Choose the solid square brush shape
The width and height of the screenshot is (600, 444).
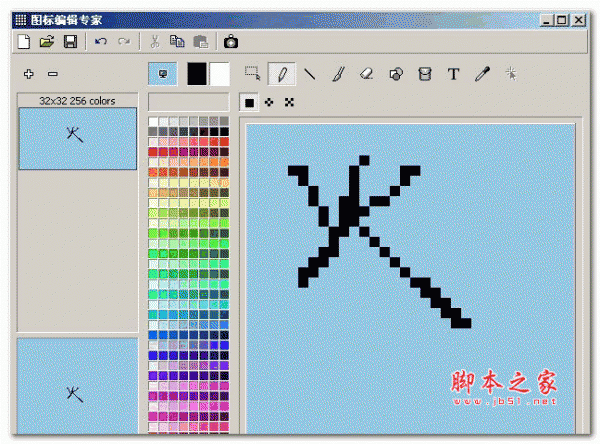coord(249,103)
